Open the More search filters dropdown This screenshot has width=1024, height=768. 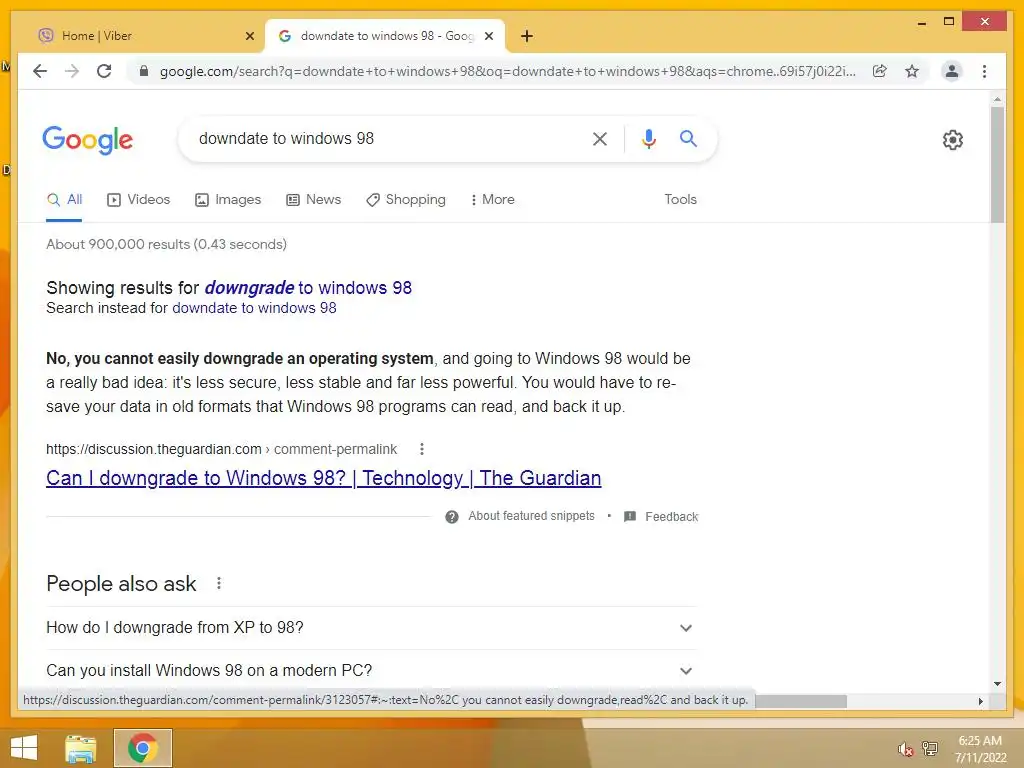pos(492,200)
